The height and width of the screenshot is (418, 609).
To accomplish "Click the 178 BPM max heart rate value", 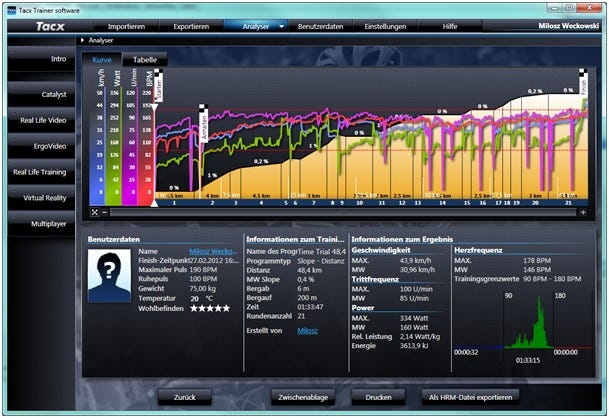I will (537, 261).
